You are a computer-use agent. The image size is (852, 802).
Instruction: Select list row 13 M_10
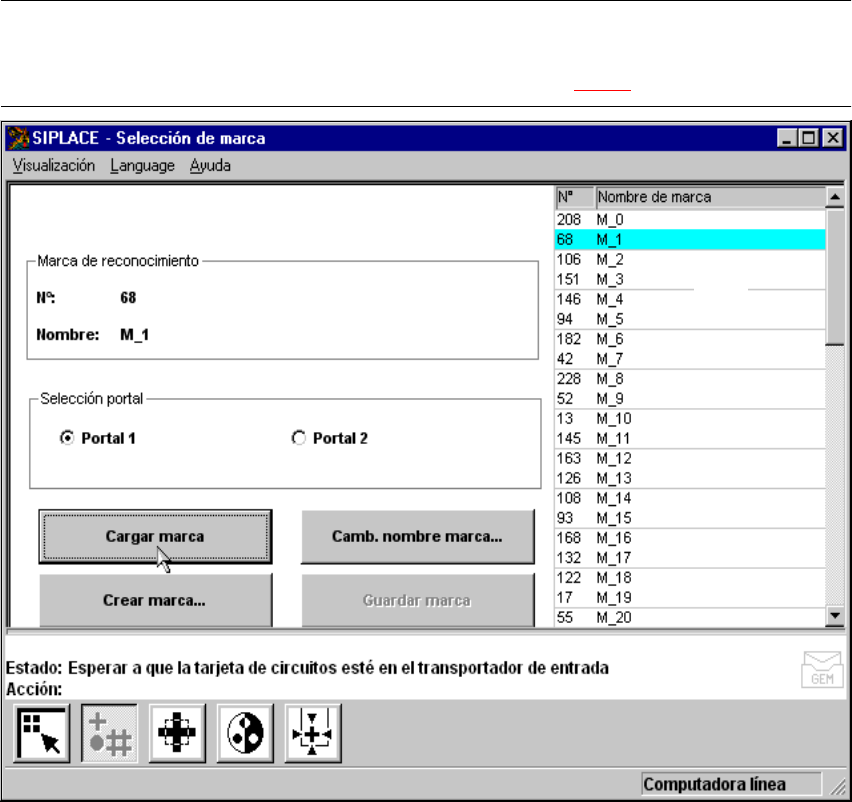[690, 419]
